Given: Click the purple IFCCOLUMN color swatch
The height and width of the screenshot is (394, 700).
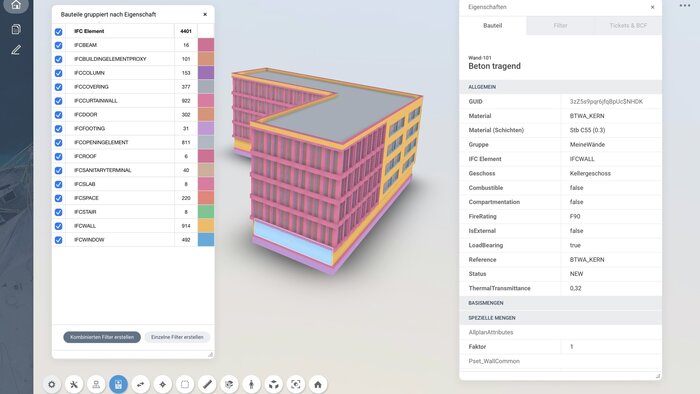Looking at the screenshot, I should coord(206,73).
